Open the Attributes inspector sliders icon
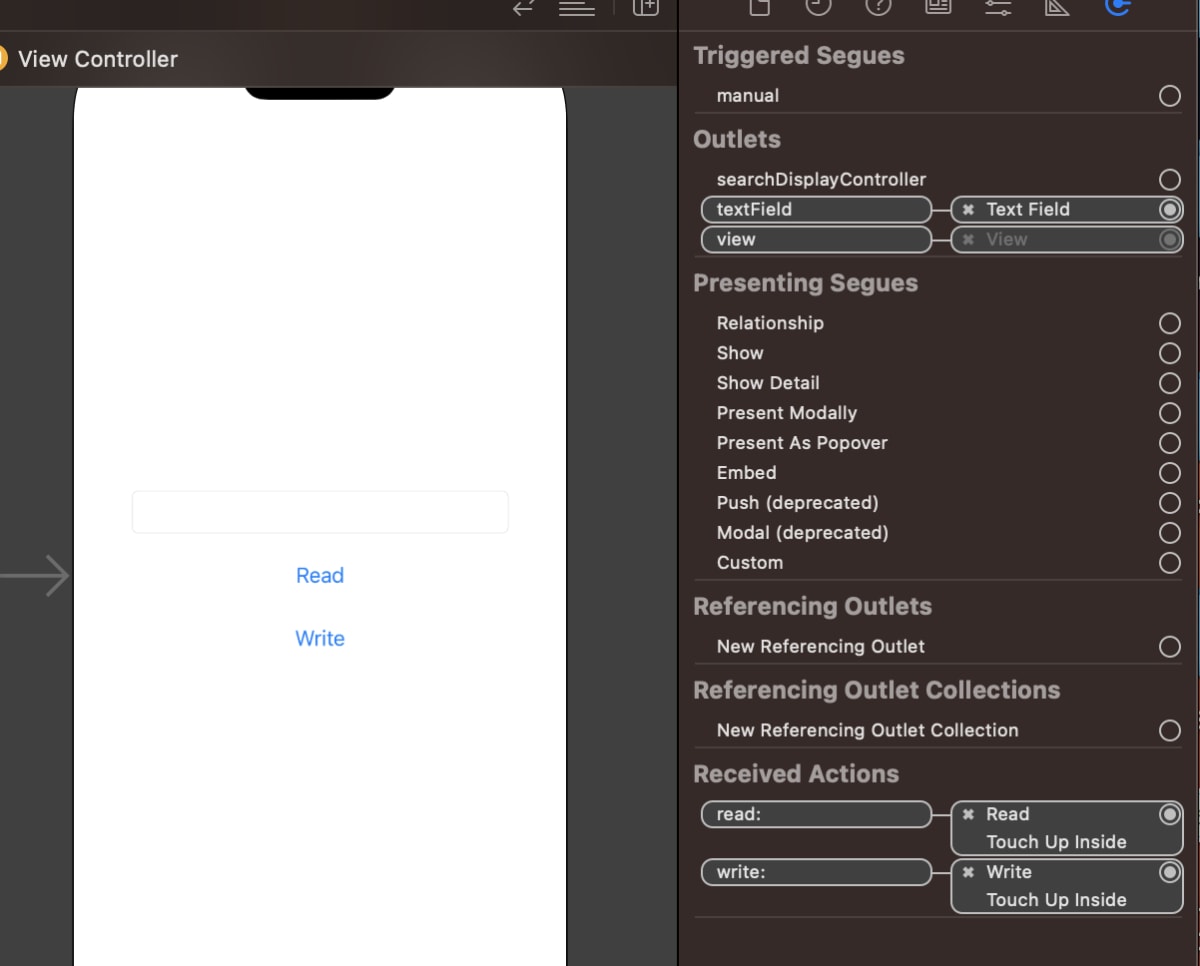This screenshot has width=1200, height=966. (x=997, y=7)
